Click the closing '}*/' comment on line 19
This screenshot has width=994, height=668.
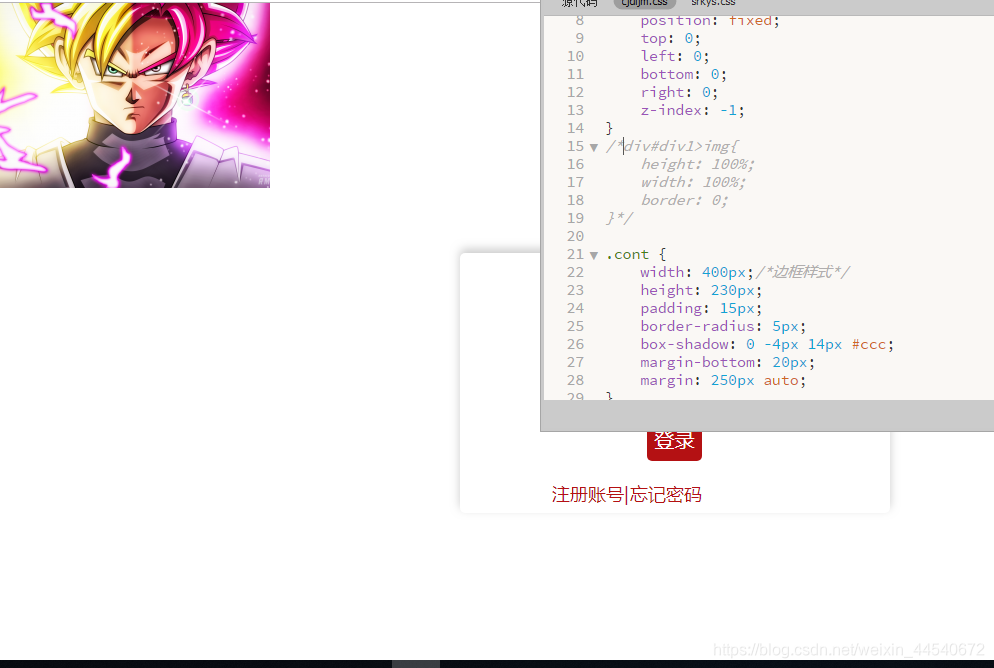(x=619, y=219)
